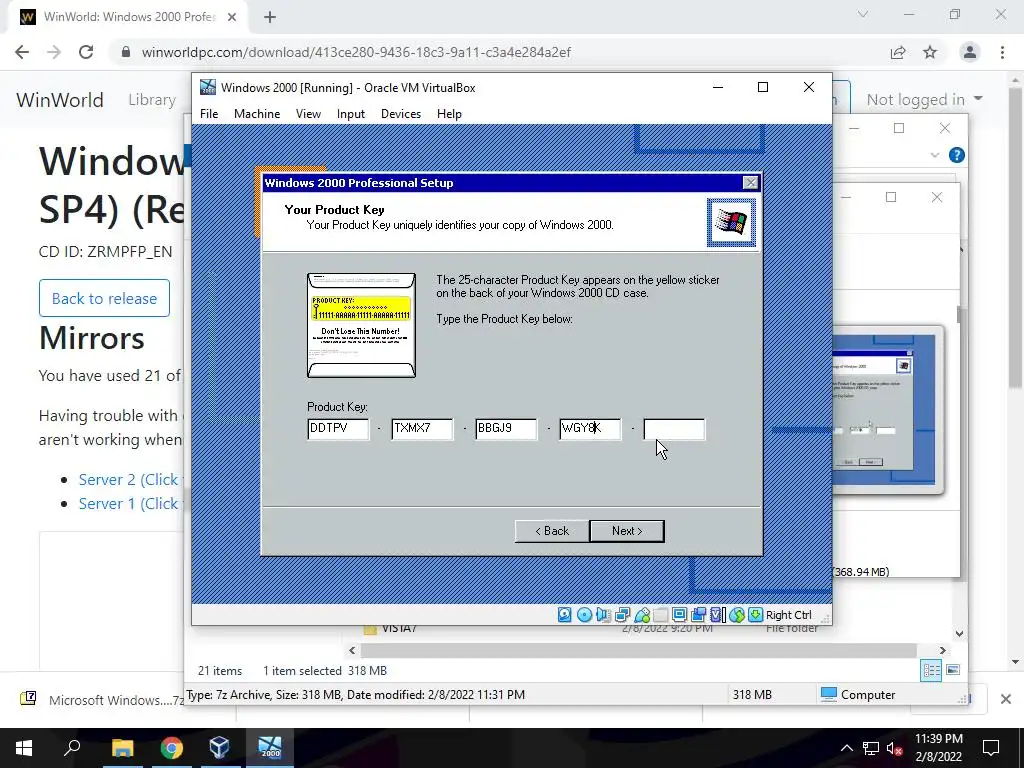Click the Back button in Setup

[x=552, y=531]
